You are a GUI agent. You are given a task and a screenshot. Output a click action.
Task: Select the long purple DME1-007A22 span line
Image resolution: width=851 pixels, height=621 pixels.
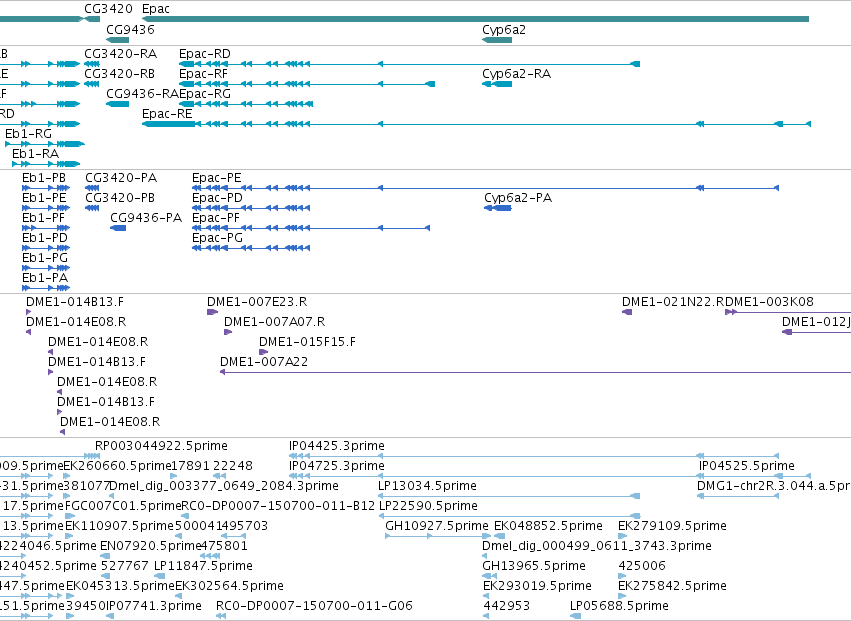(535, 372)
